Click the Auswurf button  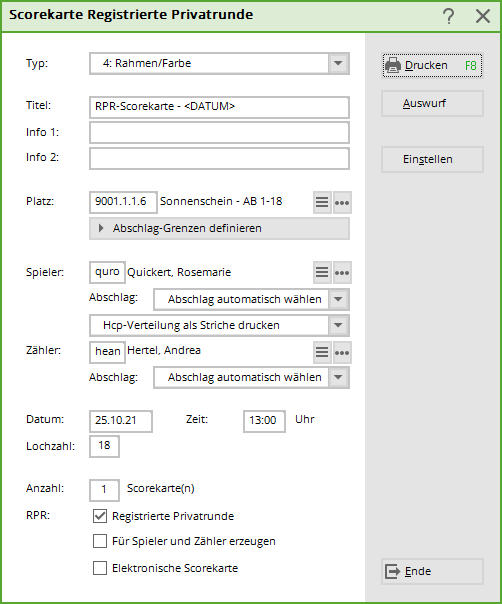tap(432, 104)
